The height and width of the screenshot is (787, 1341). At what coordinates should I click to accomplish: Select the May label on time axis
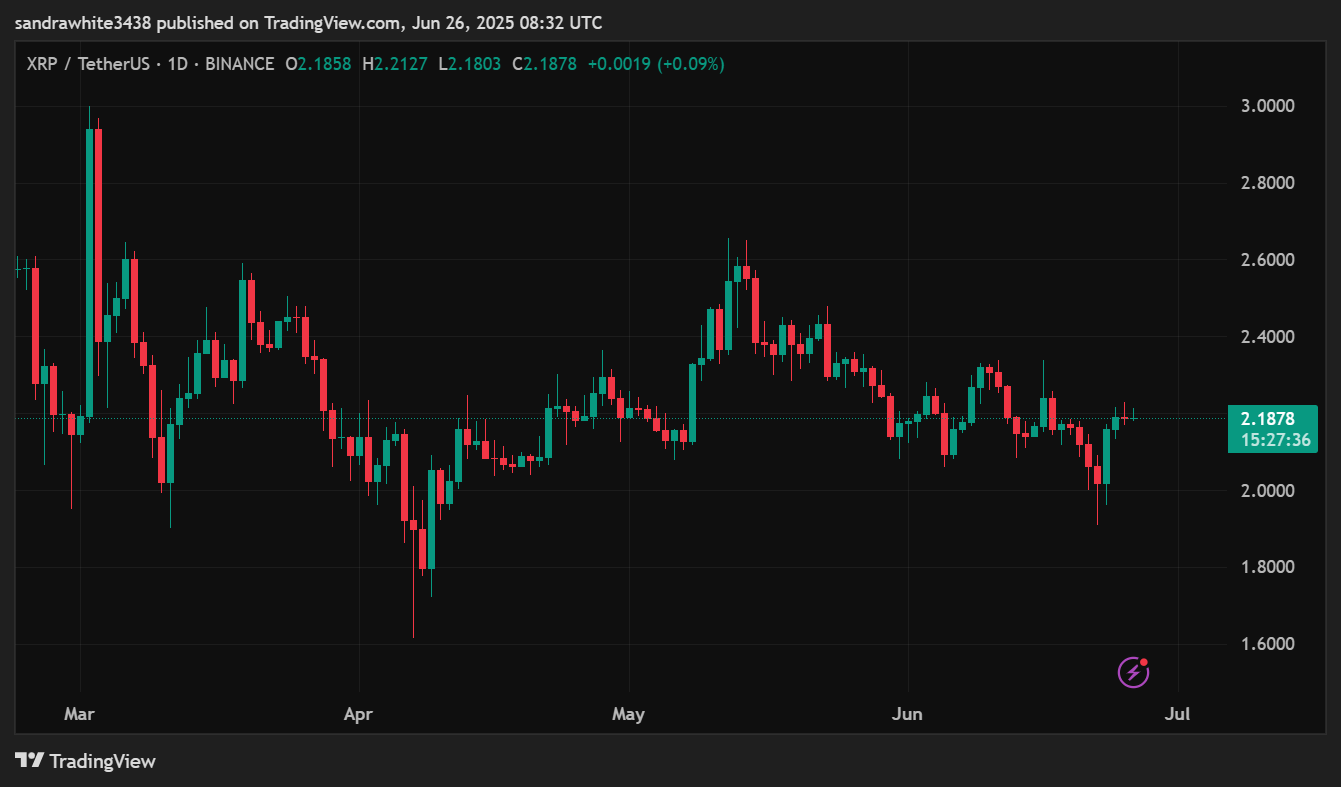[628, 714]
